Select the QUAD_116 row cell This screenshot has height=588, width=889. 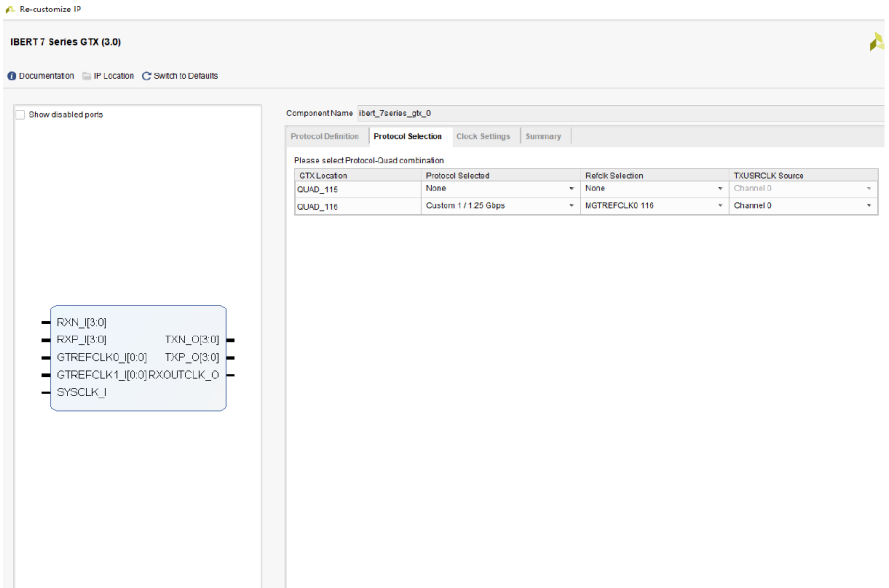coord(358,206)
